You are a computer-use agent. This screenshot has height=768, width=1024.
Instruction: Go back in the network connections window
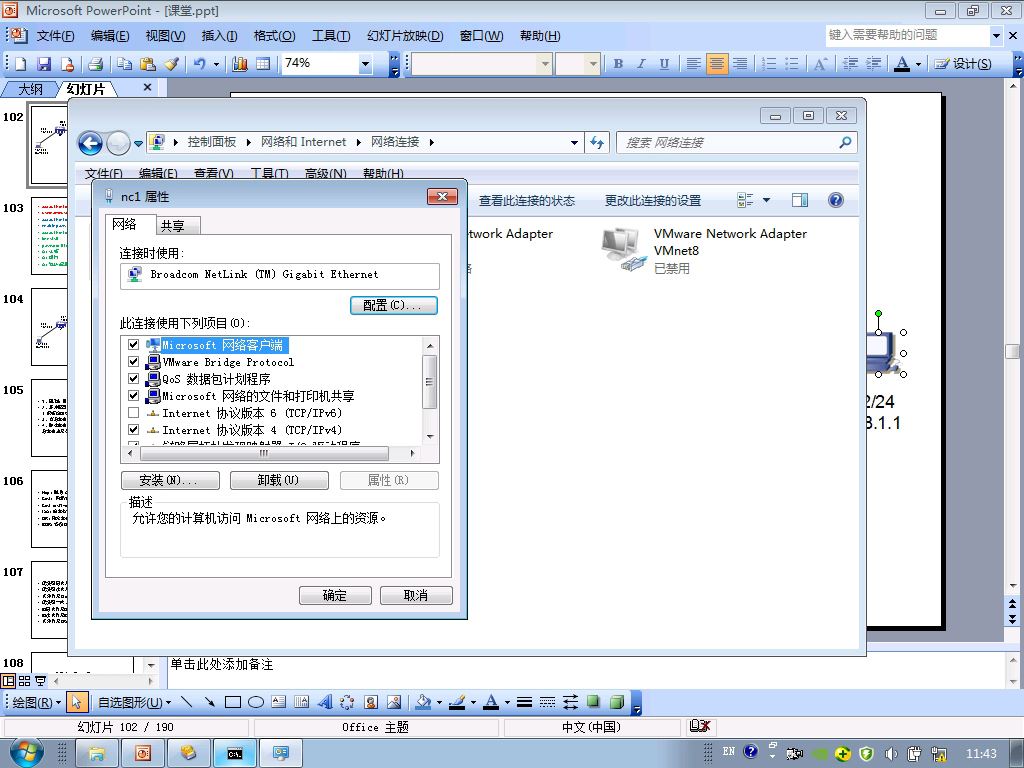(90, 143)
